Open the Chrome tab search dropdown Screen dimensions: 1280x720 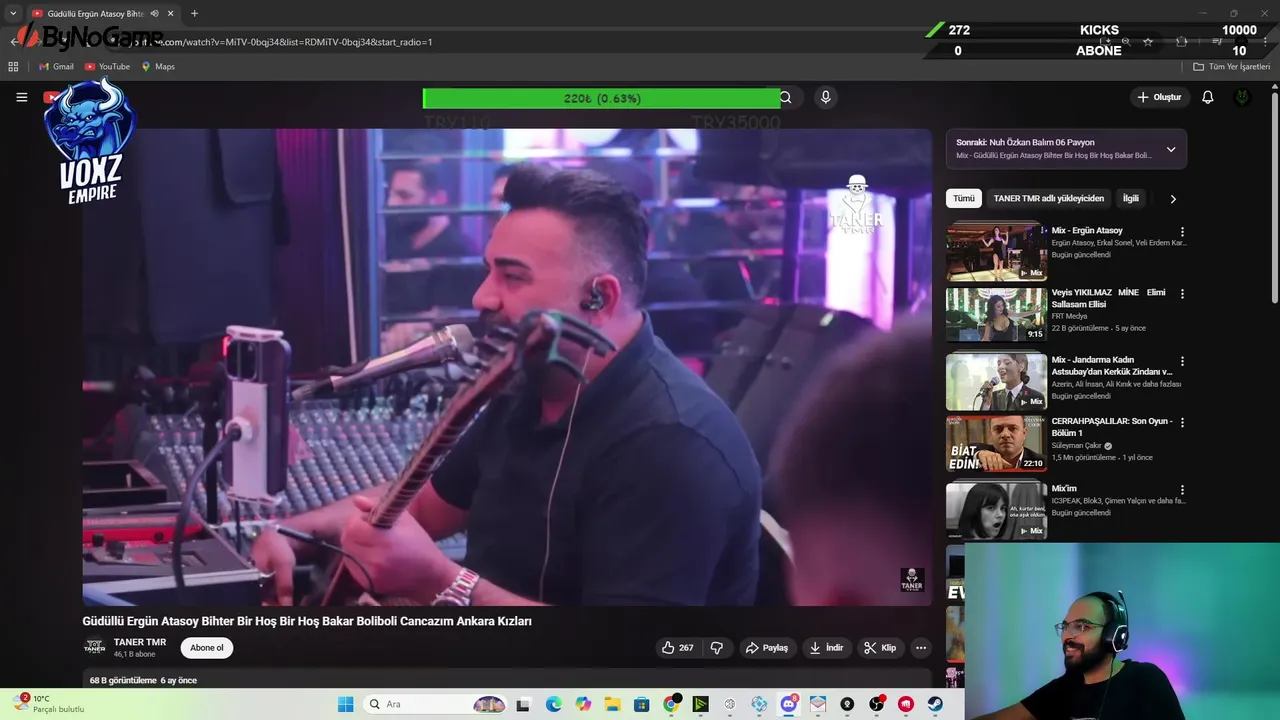click(13, 14)
